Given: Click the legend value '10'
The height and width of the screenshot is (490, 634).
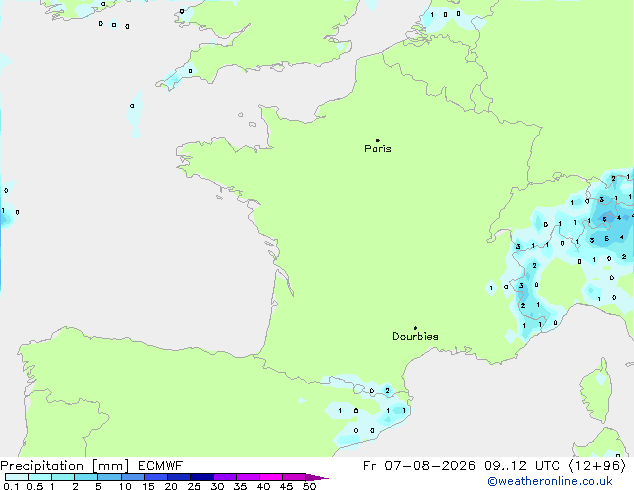Looking at the screenshot, I should point(125,486).
